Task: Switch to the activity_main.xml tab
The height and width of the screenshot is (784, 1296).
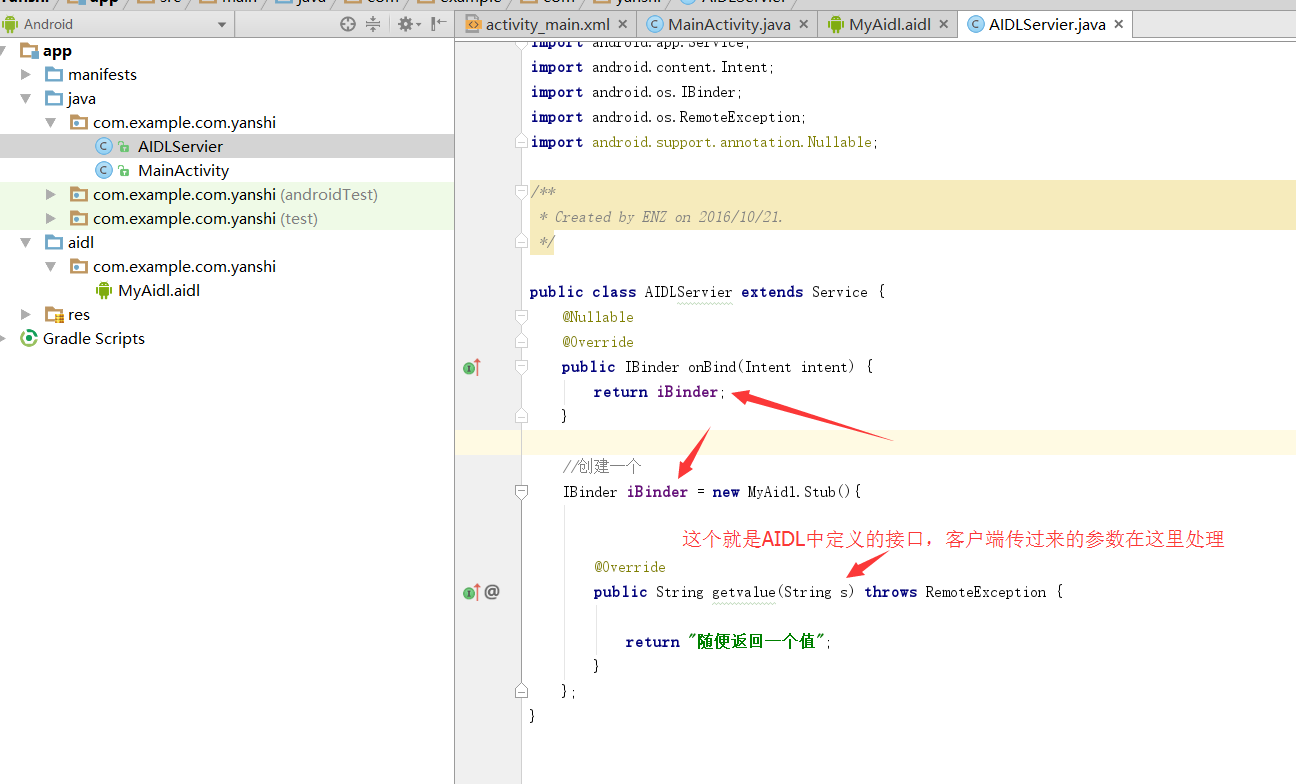Action: 547,24
